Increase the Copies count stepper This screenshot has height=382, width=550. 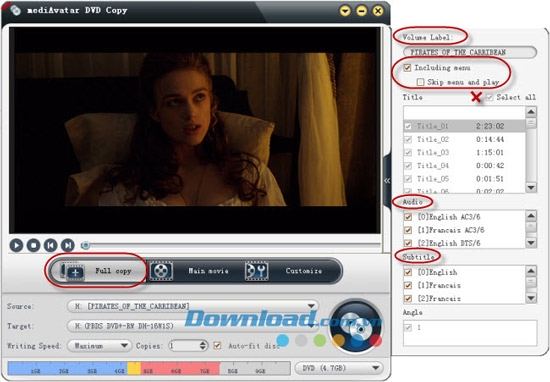pos(202,343)
